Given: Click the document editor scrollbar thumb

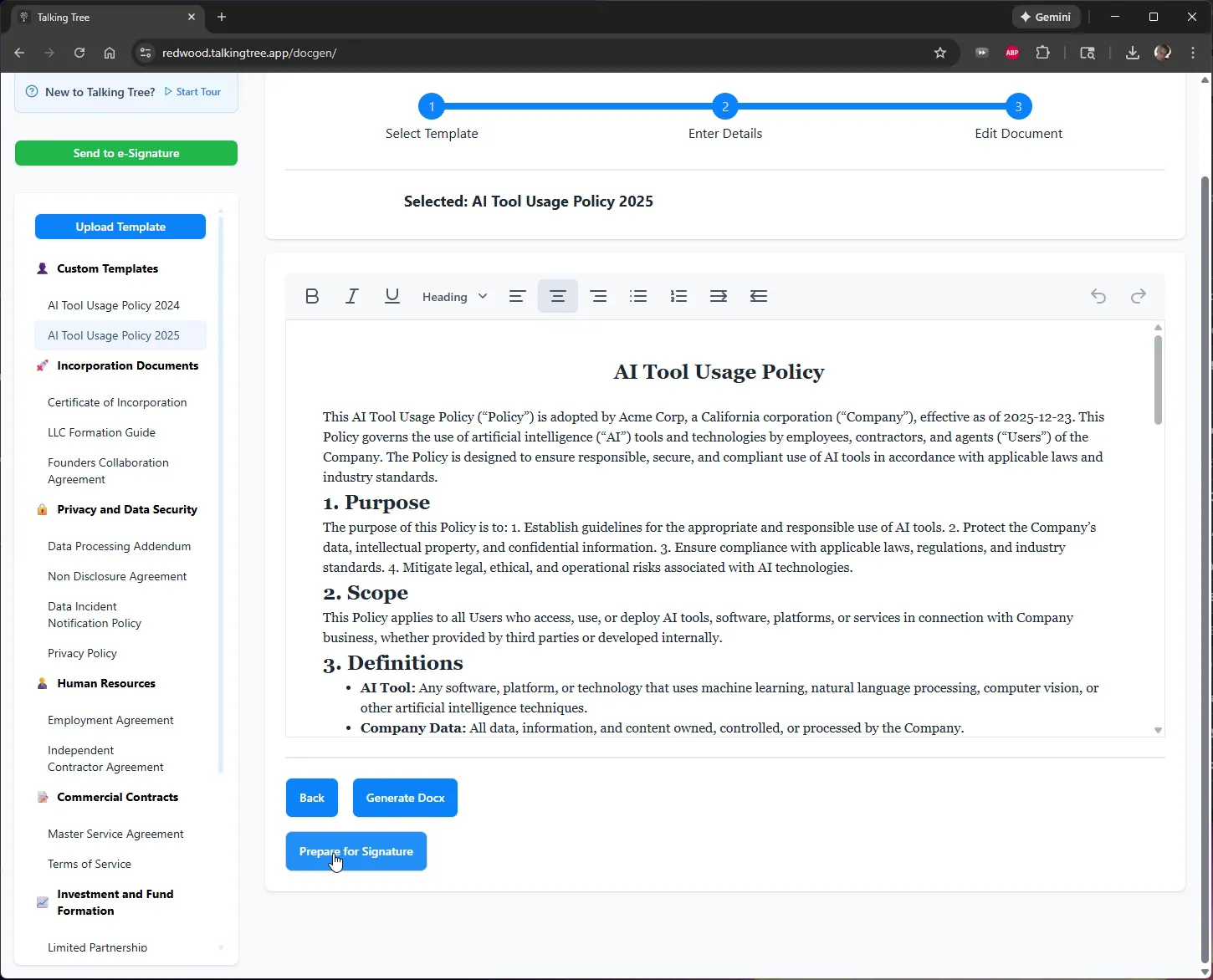Looking at the screenshot, I should 1158,380.
